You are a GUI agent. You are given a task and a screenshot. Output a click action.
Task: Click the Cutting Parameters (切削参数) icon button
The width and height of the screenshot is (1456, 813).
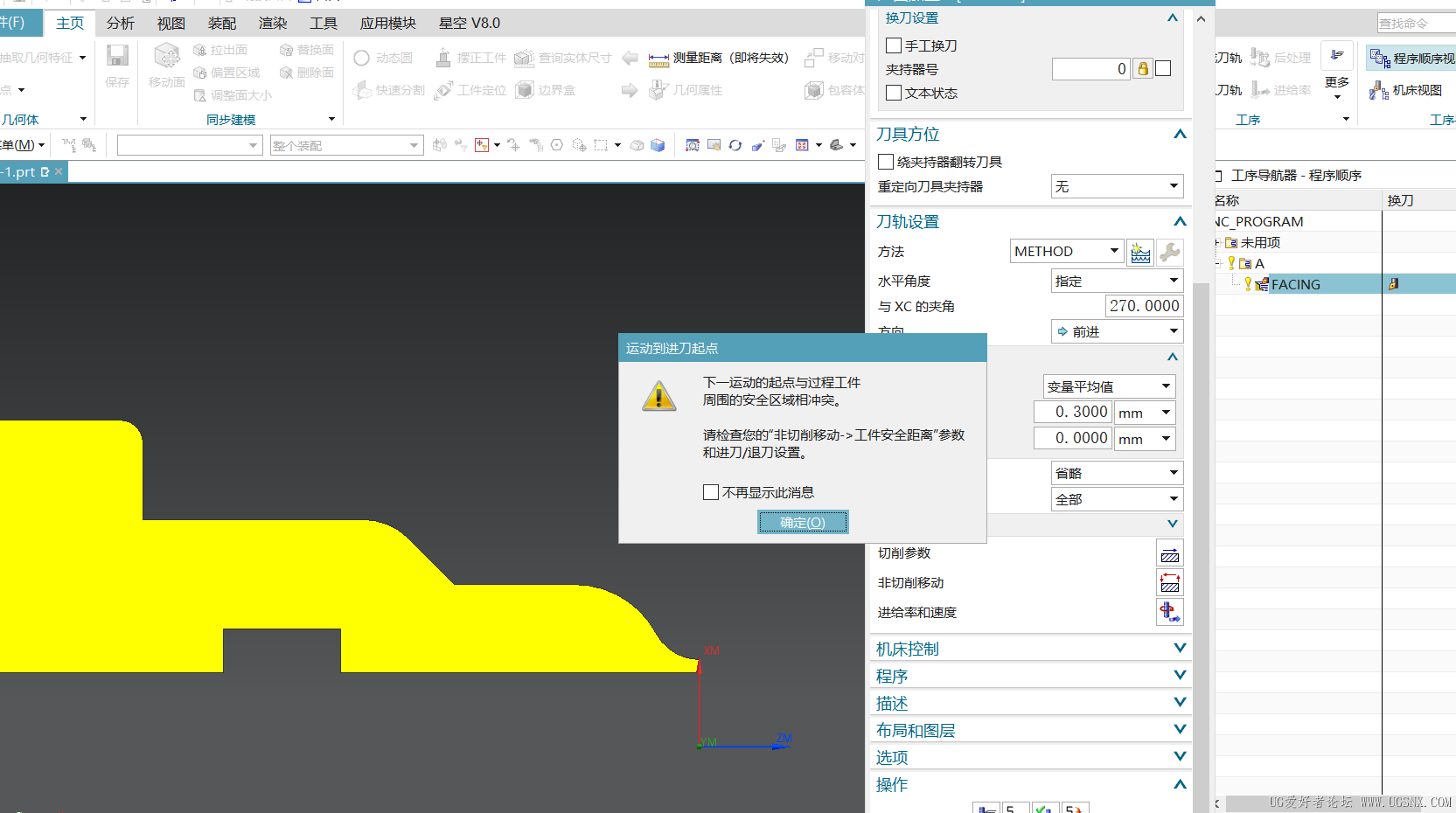(1170, 554)
